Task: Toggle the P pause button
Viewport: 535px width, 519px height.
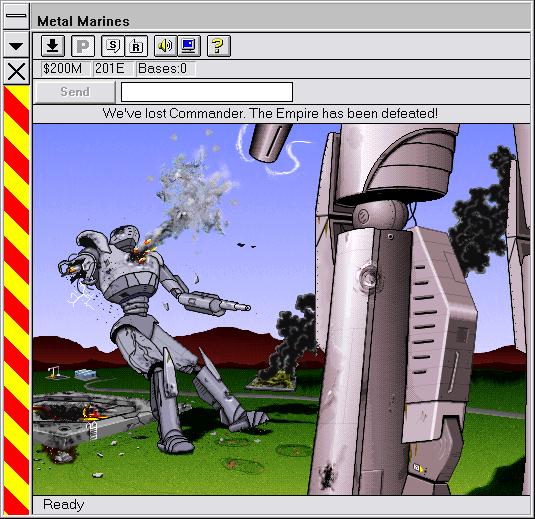Action: [x=83, y=46]
